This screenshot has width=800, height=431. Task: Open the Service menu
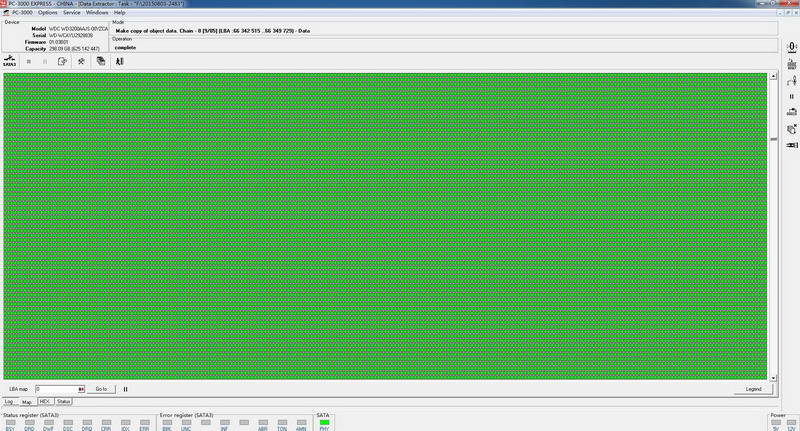(71, 12)
